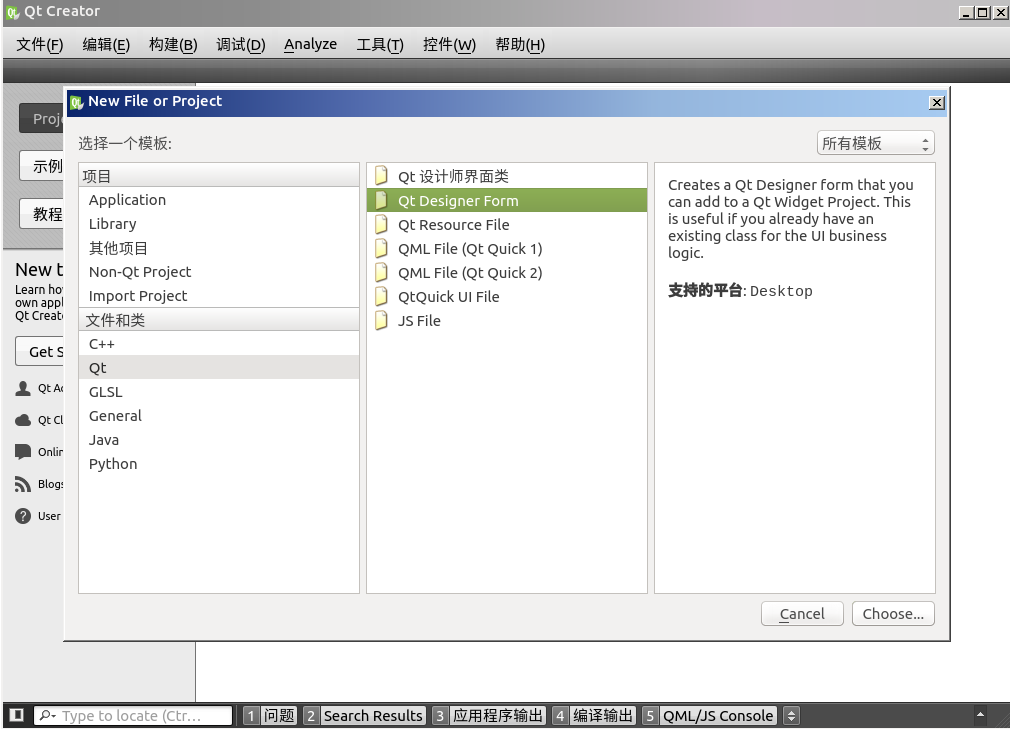The height and width of the screenshot is (729, 1010).
Task: Click the Qt Resource File icon
Action: click(381, 224)
